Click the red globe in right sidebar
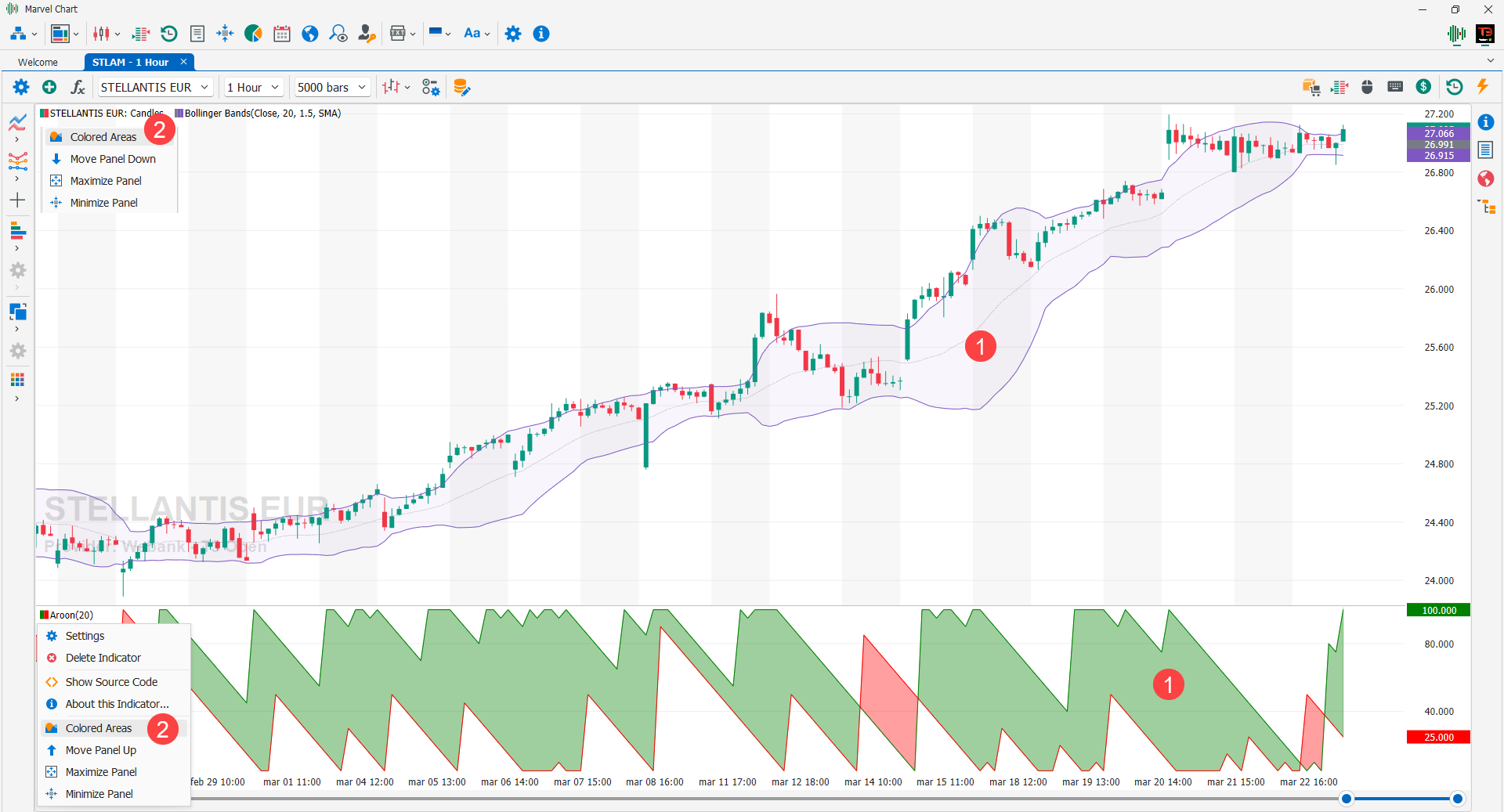This screenshot has height=812, width=1504. tap(1486, 179)
